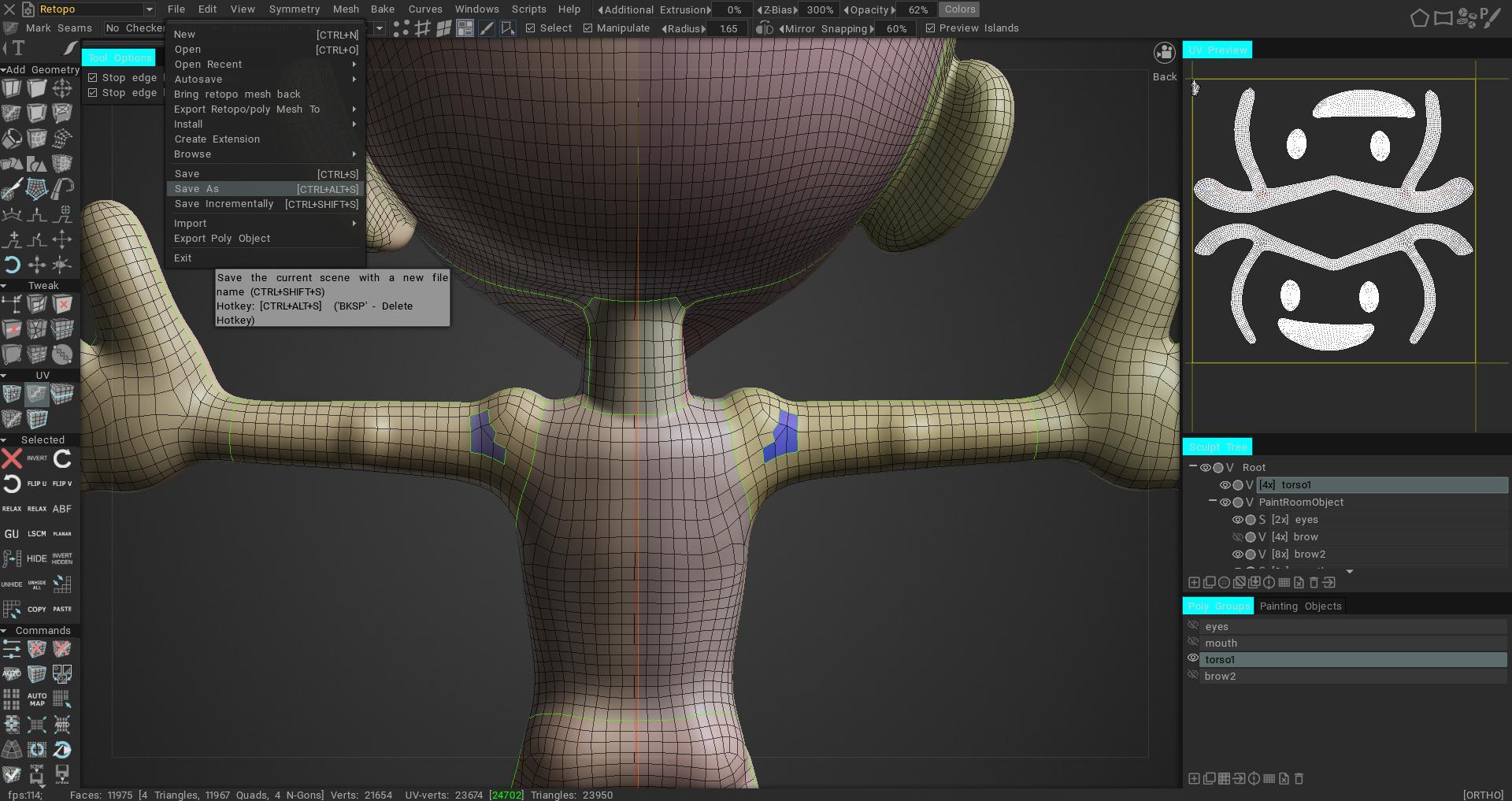This screenshot has height=801, width=1512.
Task: Click the Auto Map command icon
Action: [x=37, y=699]
